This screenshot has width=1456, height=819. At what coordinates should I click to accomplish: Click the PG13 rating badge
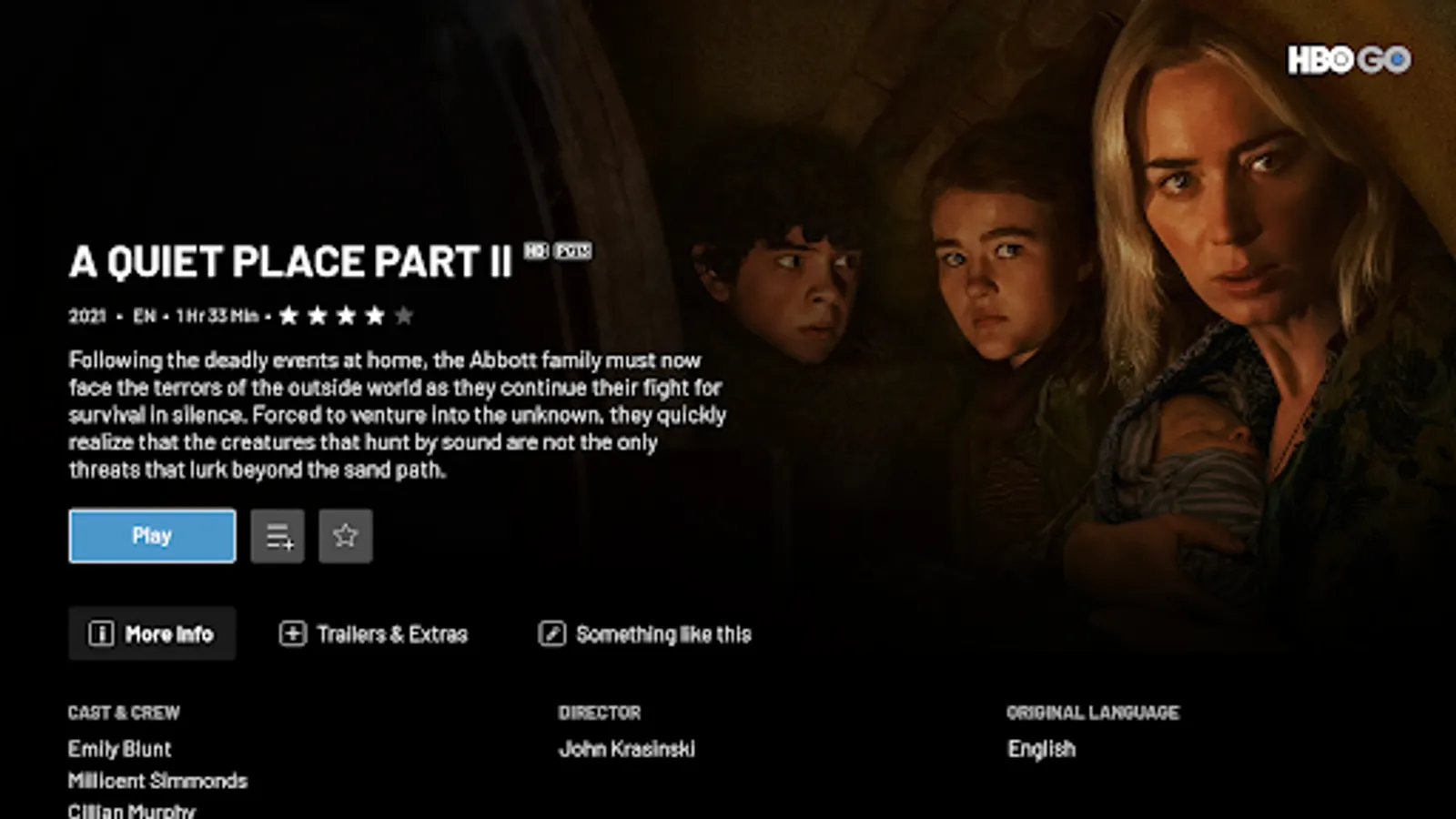(573, 250)
